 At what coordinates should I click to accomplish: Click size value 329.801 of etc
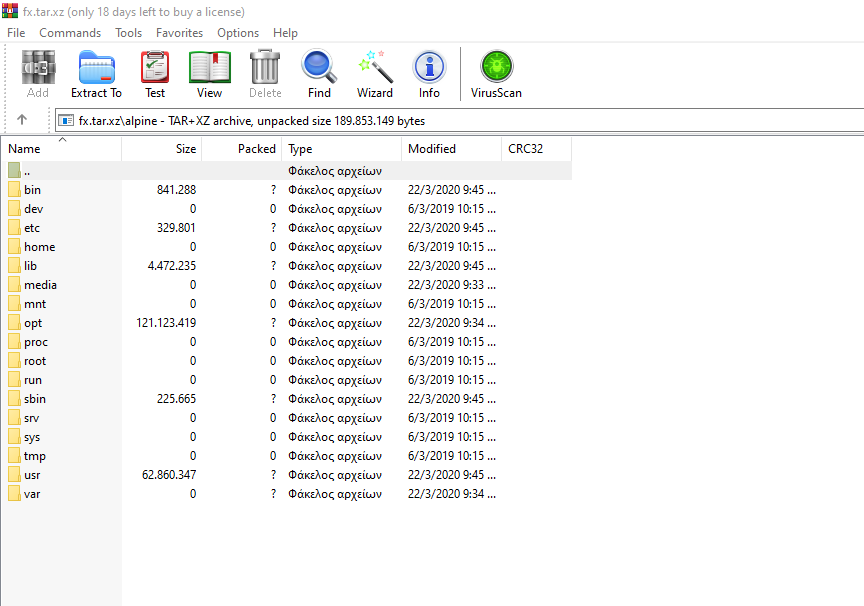[176, 228]
